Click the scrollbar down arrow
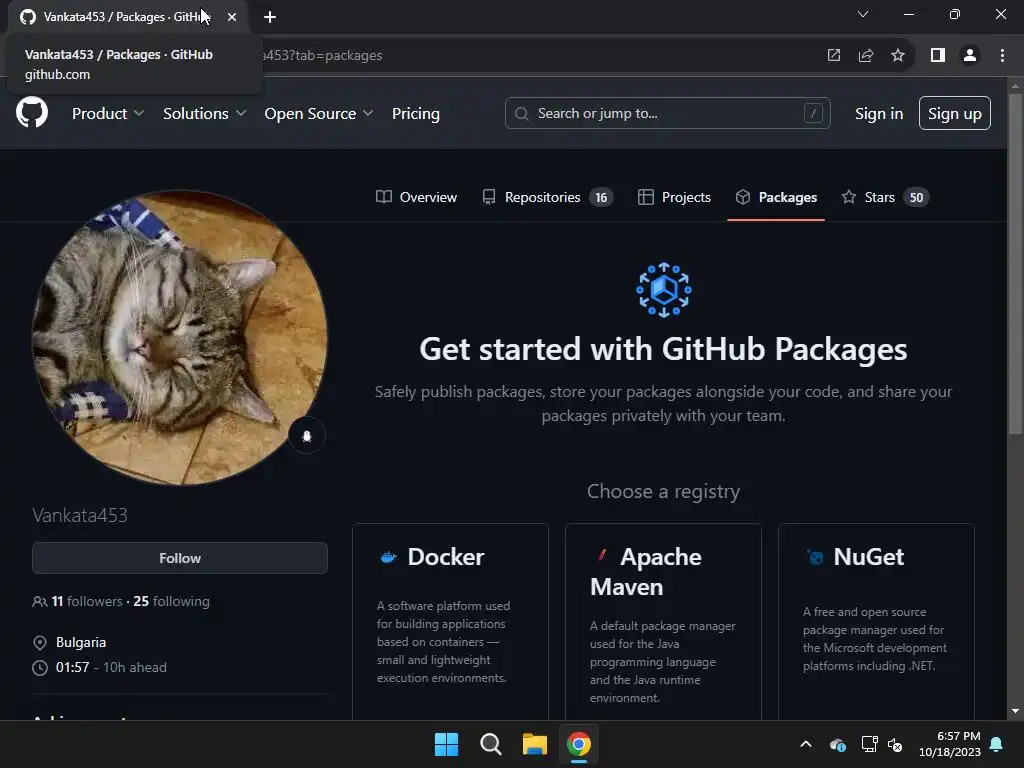The image size is (1024, 768). click(x=1015, y=711)
